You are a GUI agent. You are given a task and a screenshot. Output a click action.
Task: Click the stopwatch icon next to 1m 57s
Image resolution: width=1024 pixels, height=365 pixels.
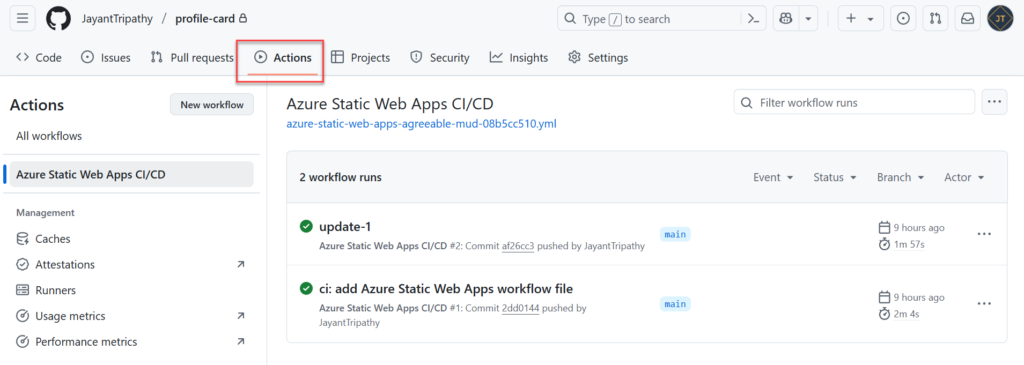(x=884, y=244)
